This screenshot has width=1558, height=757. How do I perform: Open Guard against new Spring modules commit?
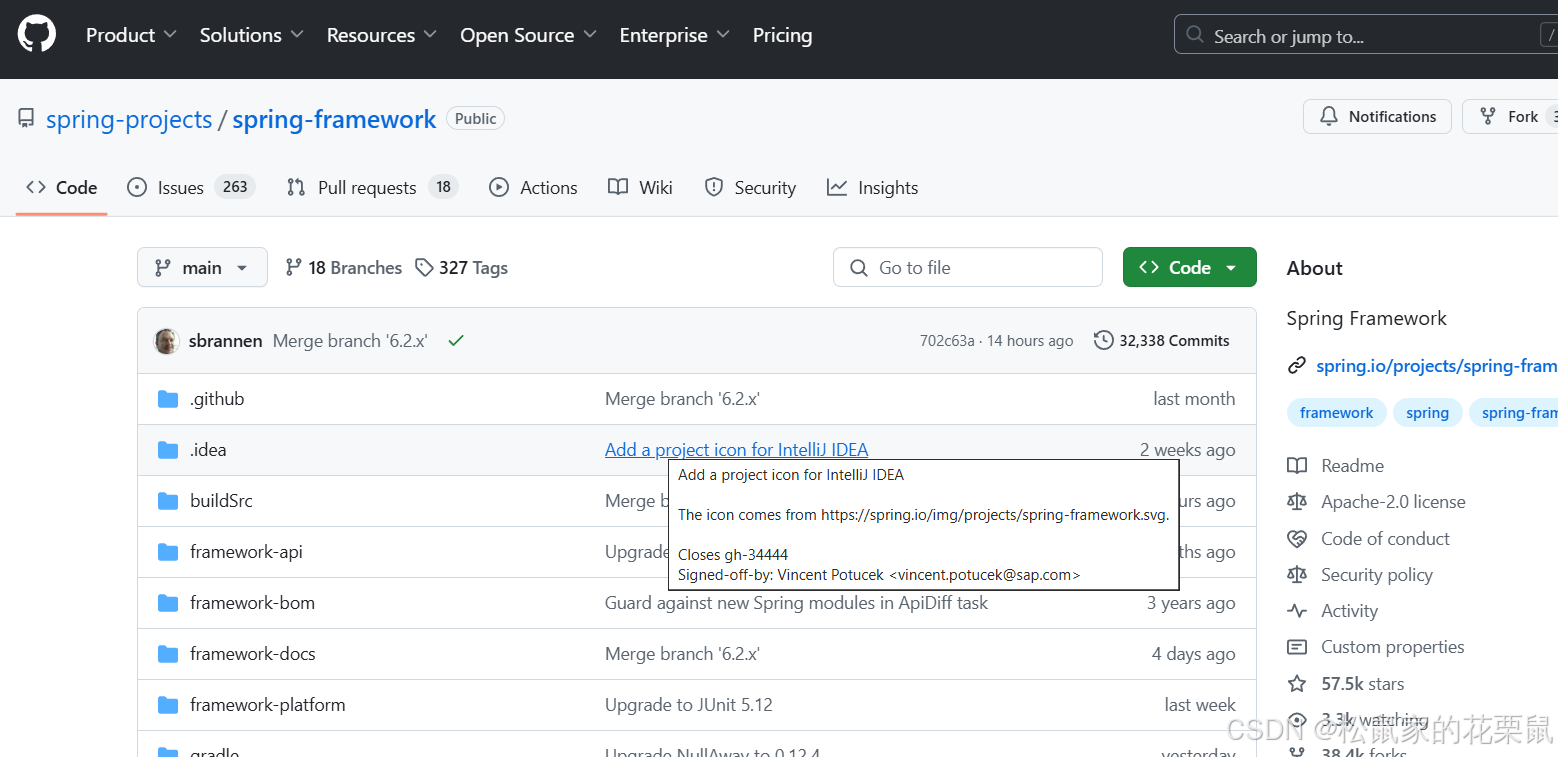[796, 603]
